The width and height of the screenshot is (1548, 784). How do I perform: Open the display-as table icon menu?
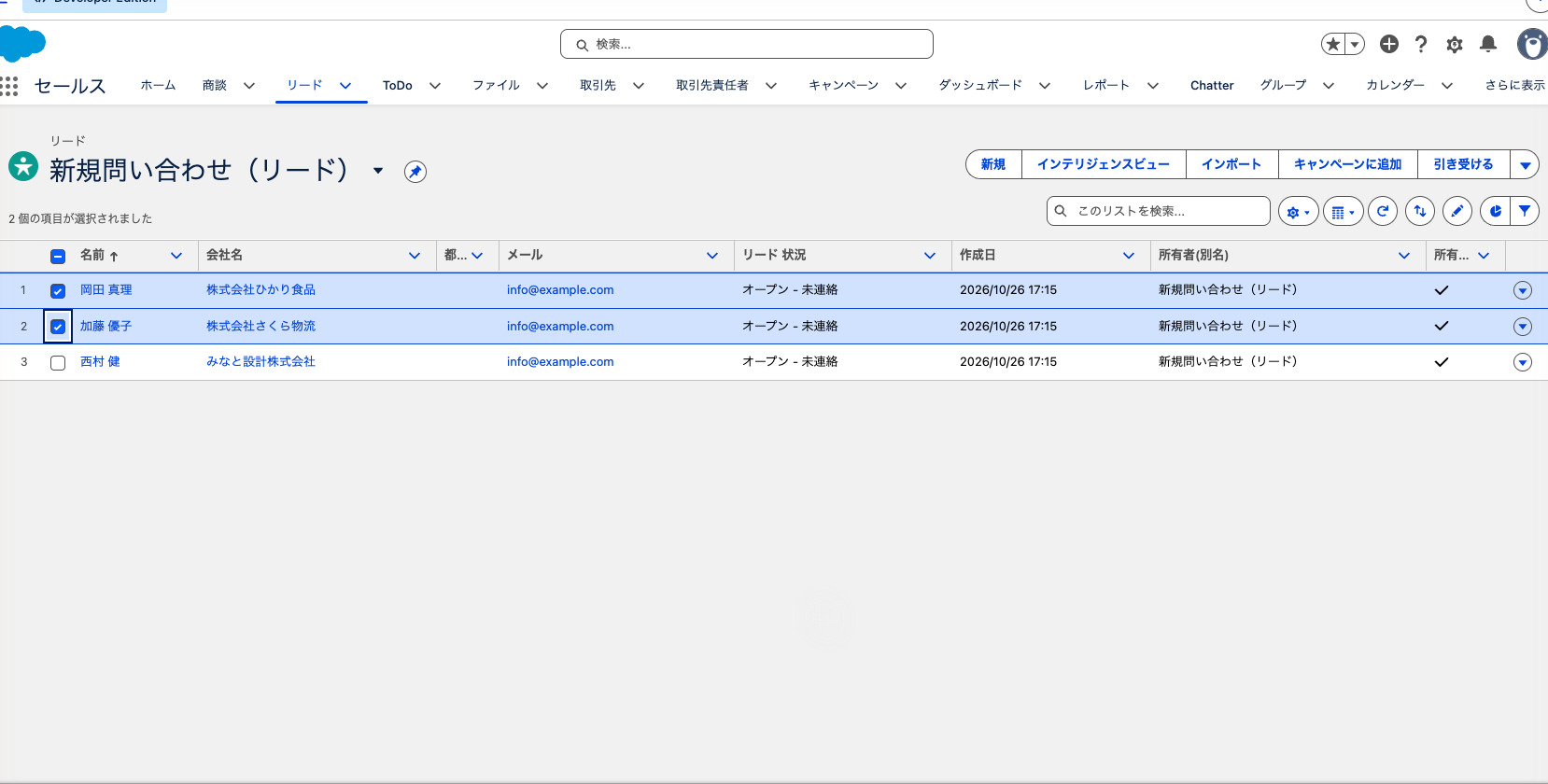pos(1343,212)
